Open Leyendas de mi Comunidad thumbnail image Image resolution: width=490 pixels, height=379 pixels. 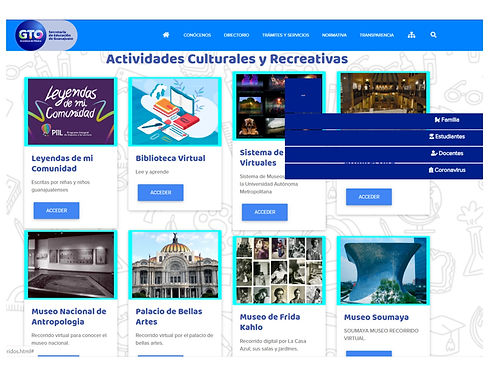click(71, 112)
